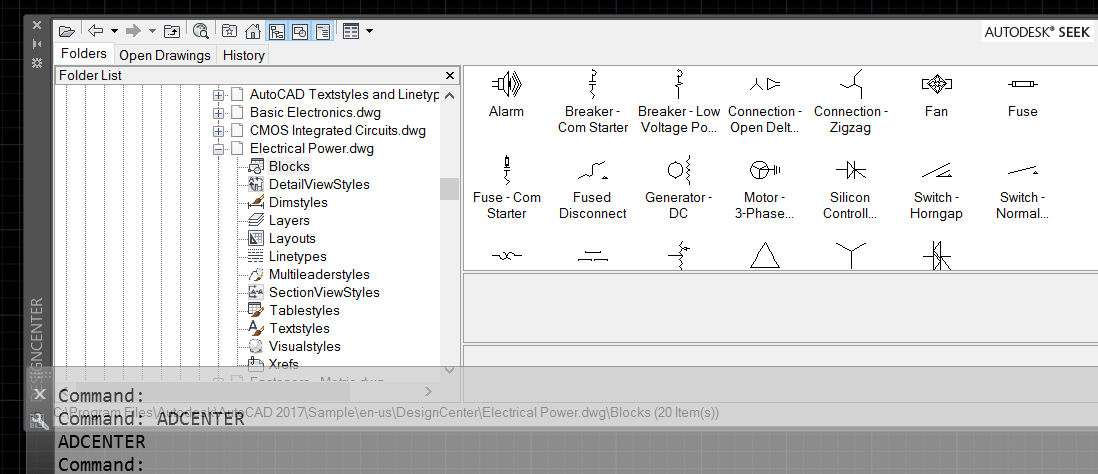Click the Views list icon

coord(351,32)
